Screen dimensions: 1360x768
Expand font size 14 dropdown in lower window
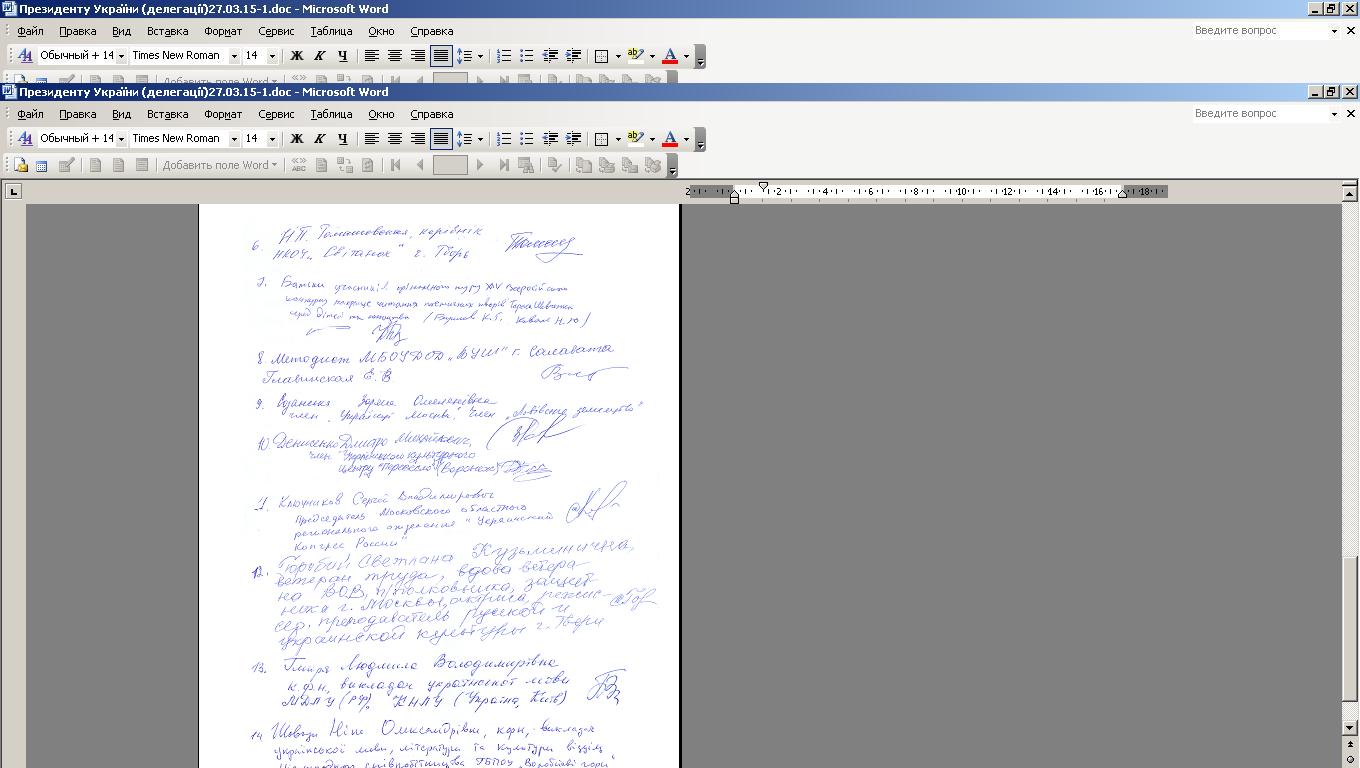[x=271, y=139]
